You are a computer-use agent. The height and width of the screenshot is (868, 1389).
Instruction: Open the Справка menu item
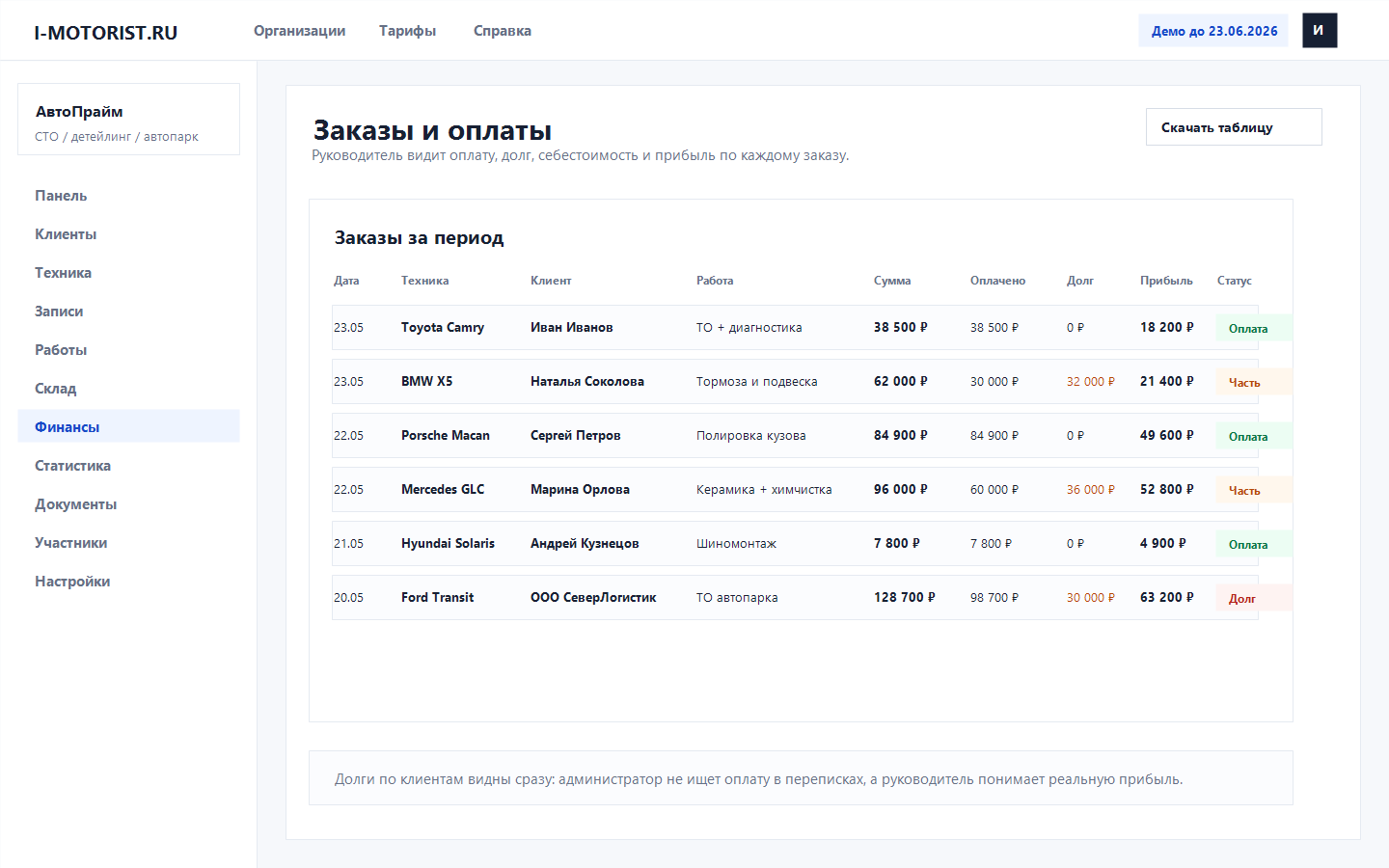pos(502,31)
